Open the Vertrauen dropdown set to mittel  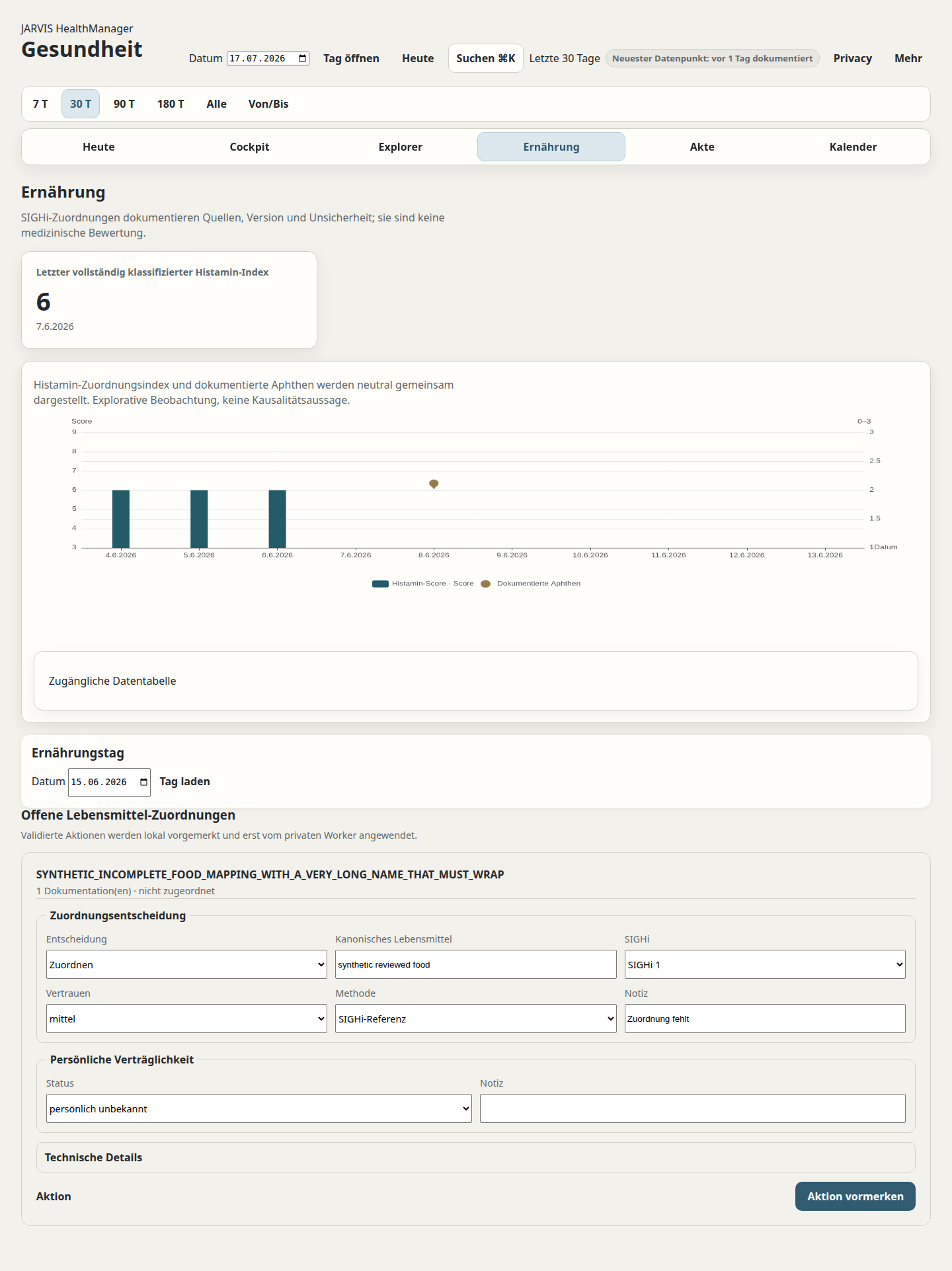(x=186, y=1019)
